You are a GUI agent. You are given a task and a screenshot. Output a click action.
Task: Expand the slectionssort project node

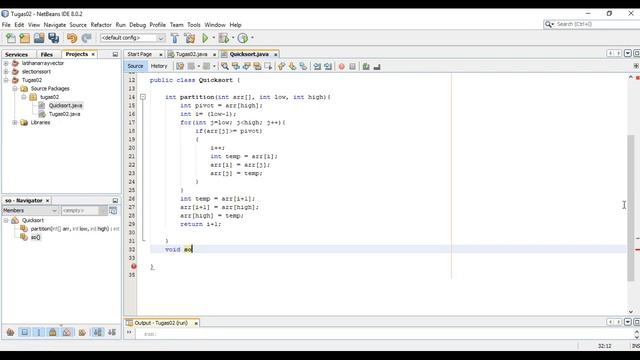pyautogui.click(x=6, y=71)
